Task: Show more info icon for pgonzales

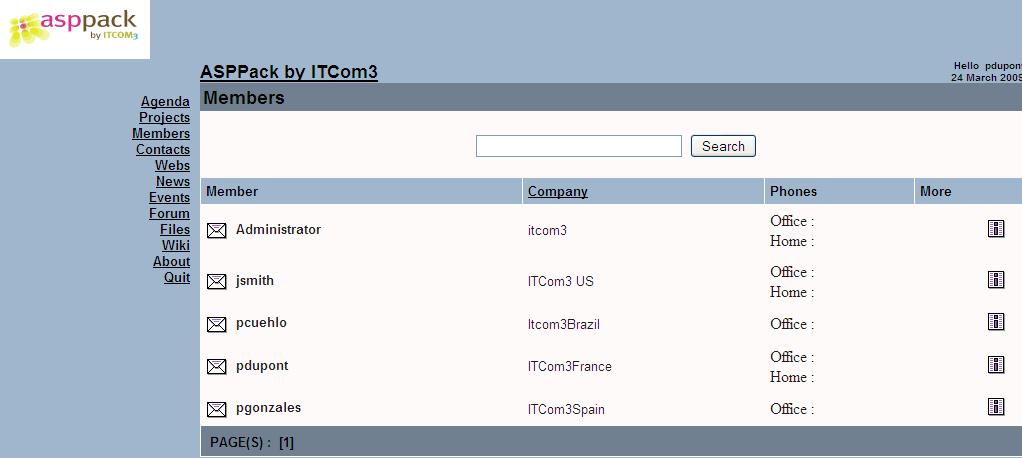Action: pos(996,407)
